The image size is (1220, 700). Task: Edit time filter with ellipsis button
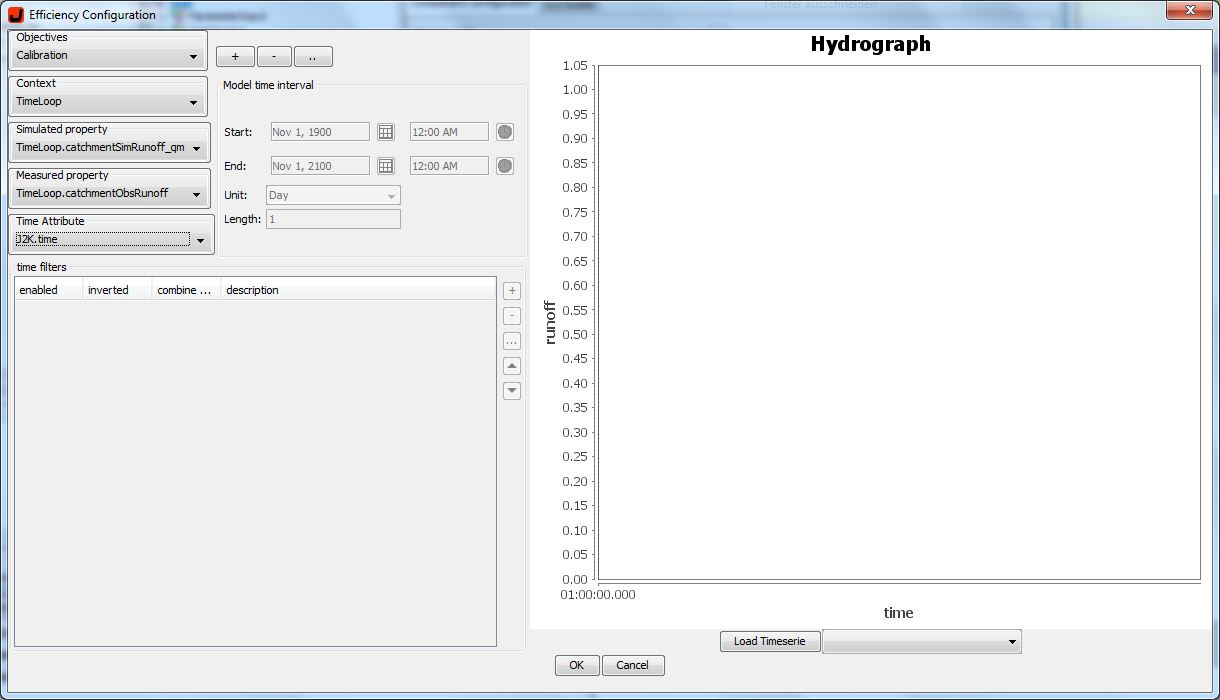(512, 341)
